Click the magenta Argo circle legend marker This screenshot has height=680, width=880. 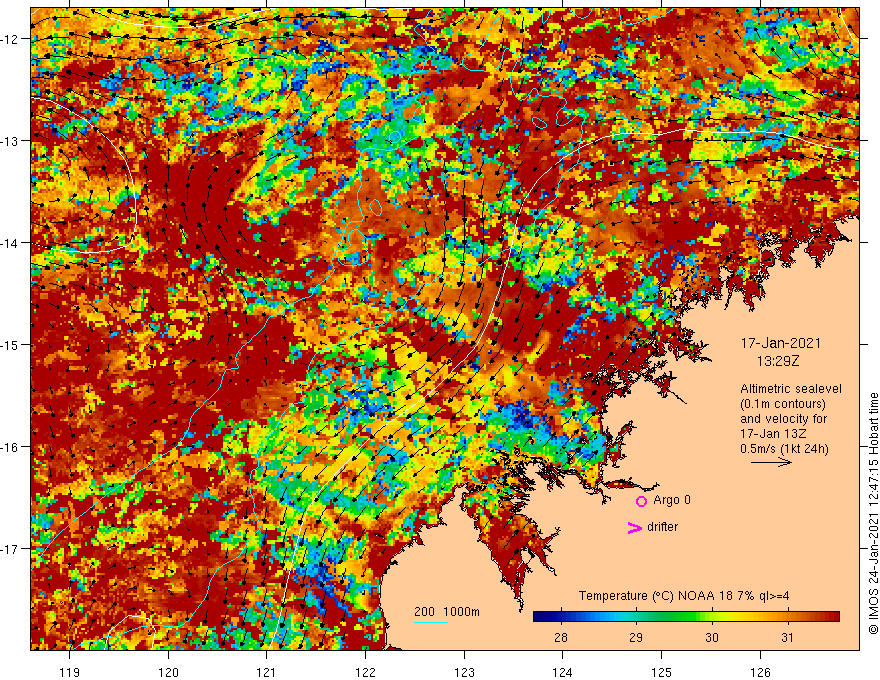point(641,501)
